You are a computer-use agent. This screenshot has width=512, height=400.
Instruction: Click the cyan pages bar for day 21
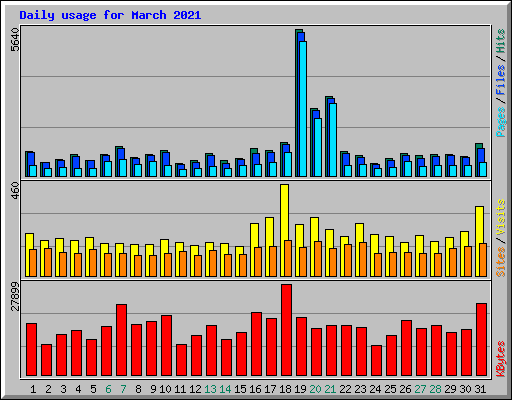[333, 140]
